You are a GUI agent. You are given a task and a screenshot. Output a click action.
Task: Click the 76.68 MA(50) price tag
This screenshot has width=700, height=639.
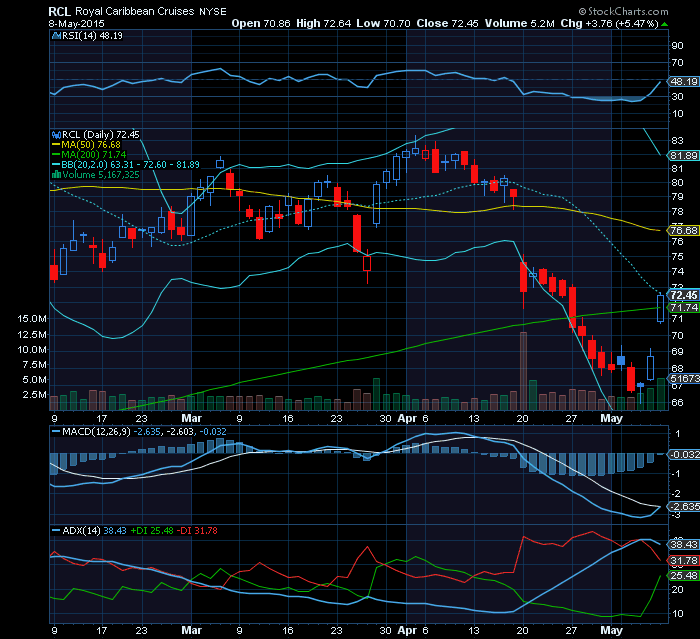point(683,230)
